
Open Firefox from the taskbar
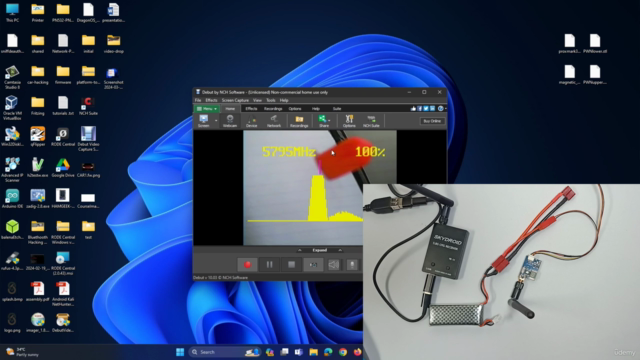358,352
